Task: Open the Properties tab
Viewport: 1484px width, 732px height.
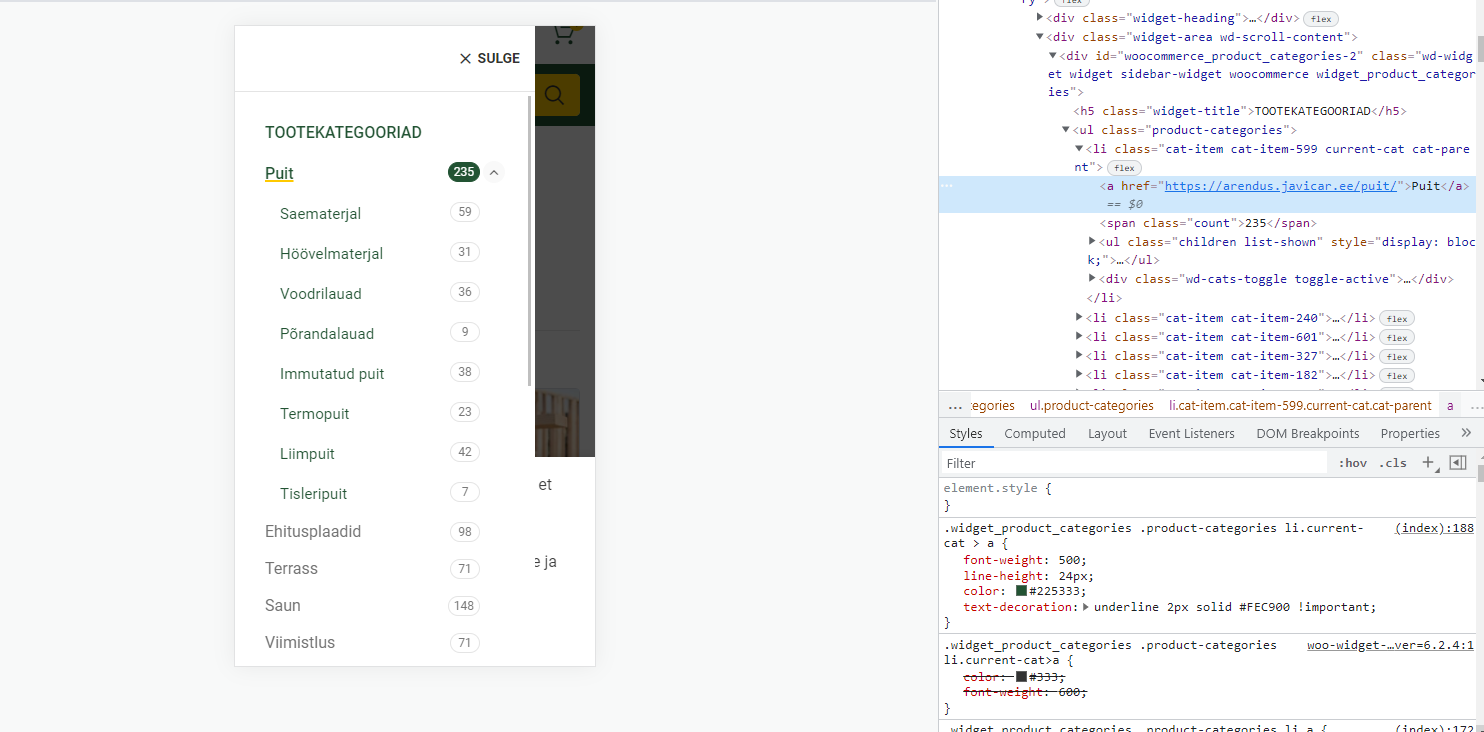Action: (x=1410, y=433)
